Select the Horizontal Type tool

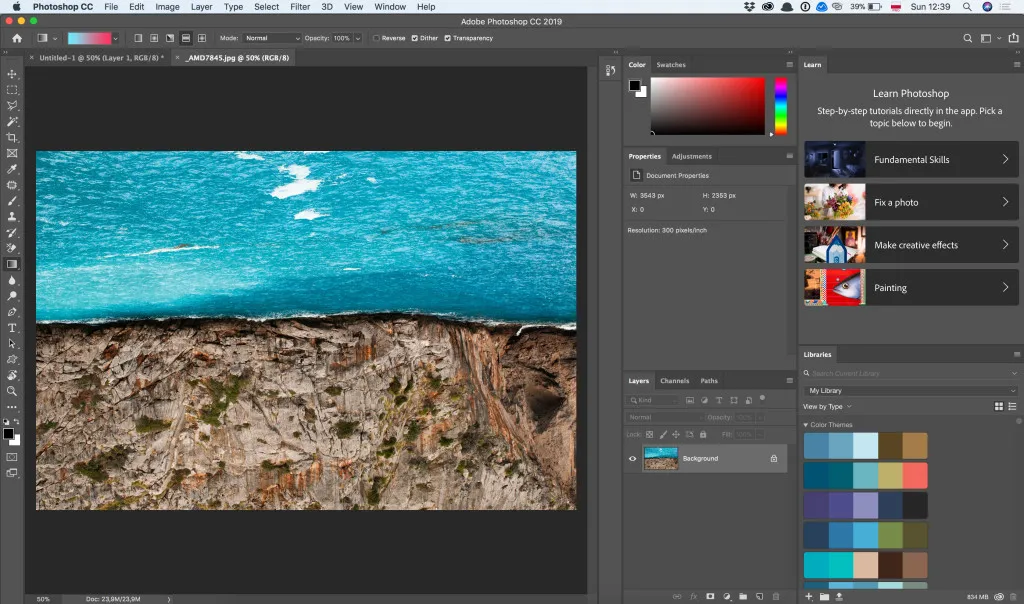12,327
